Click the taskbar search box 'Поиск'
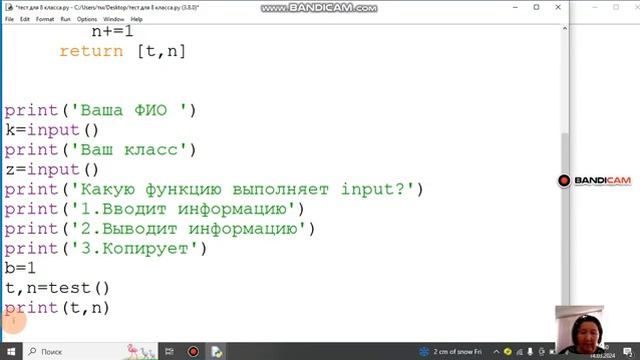Screen dimensions: 640x360 (x=90, y=351)
